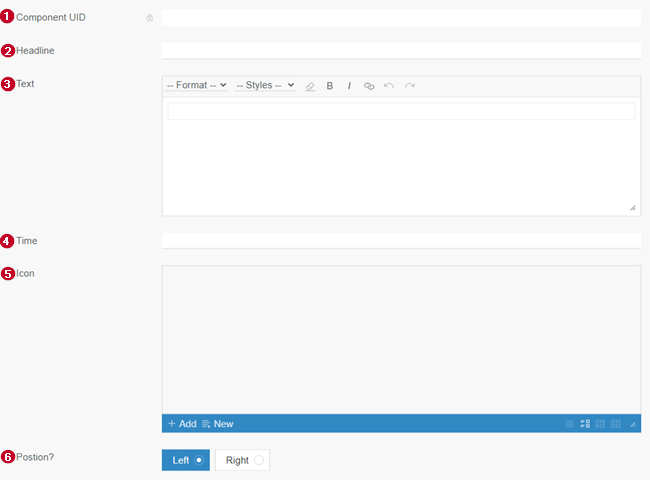Select the Right position radio option
The width and height of the screenshot is (650, 480).
[x=243, y=460]
